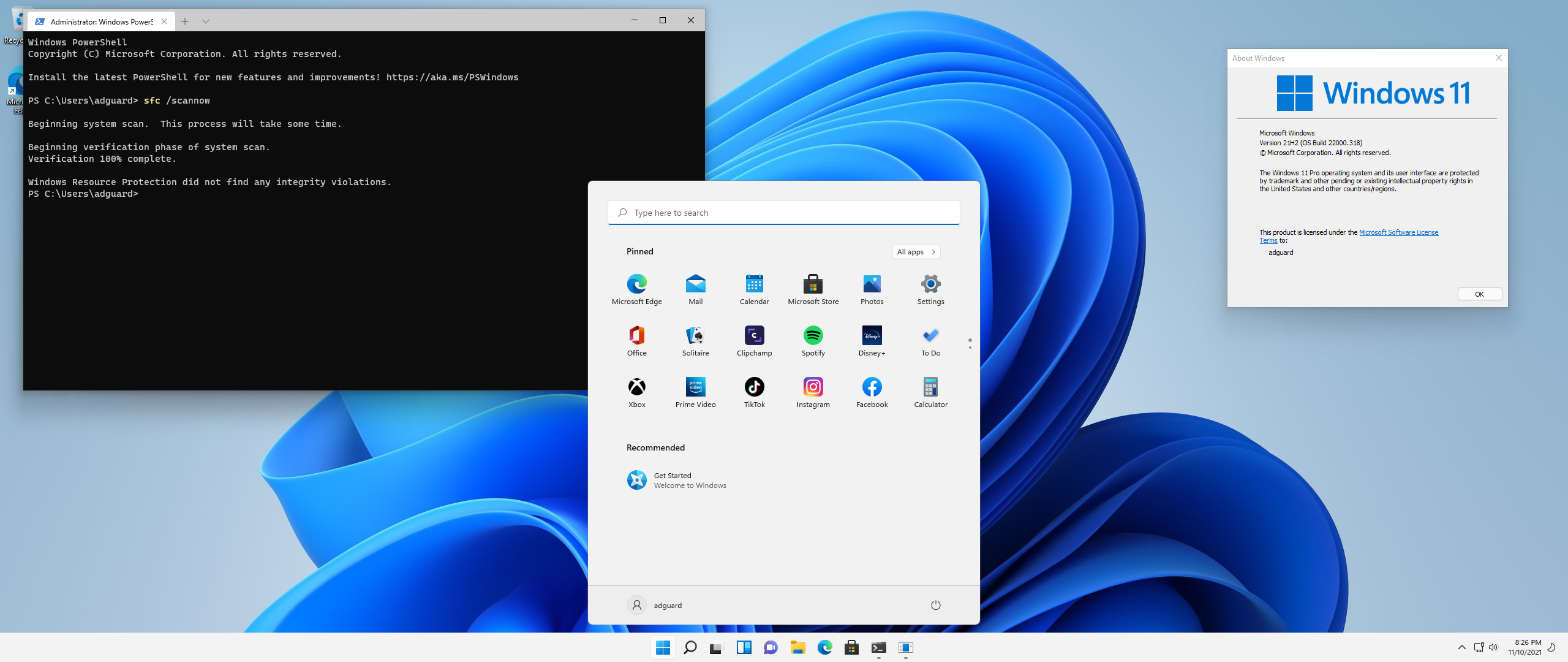Open notification center moon icon
The image size is (1568, 662).
tap(1551, 647)
